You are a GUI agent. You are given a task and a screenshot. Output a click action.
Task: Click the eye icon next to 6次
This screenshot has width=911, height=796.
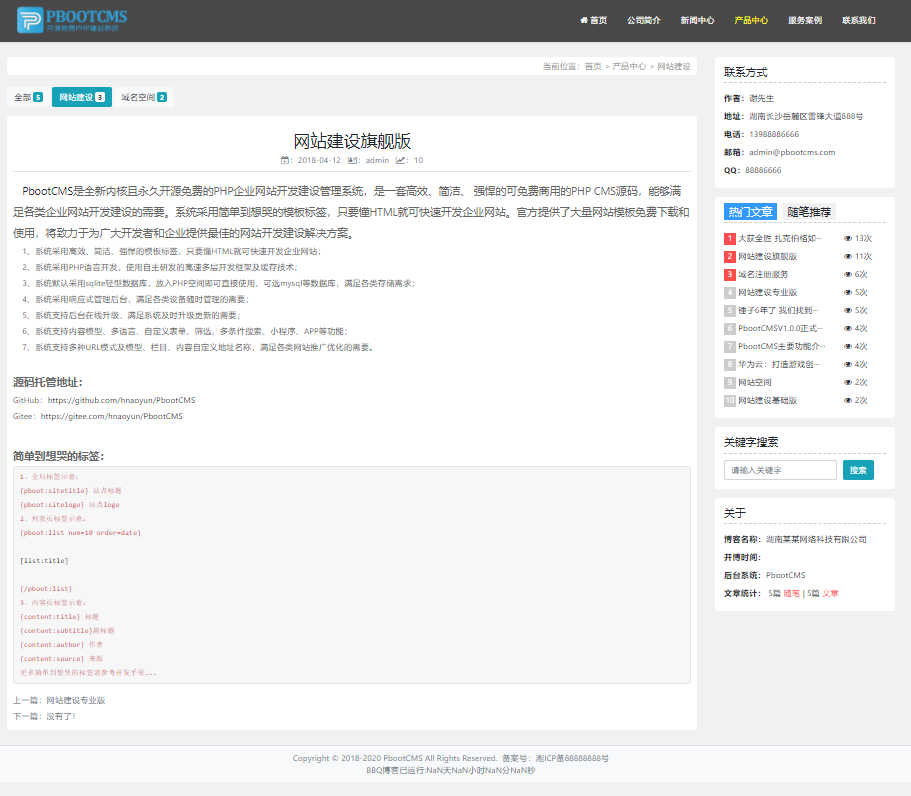tap(848, 274)
